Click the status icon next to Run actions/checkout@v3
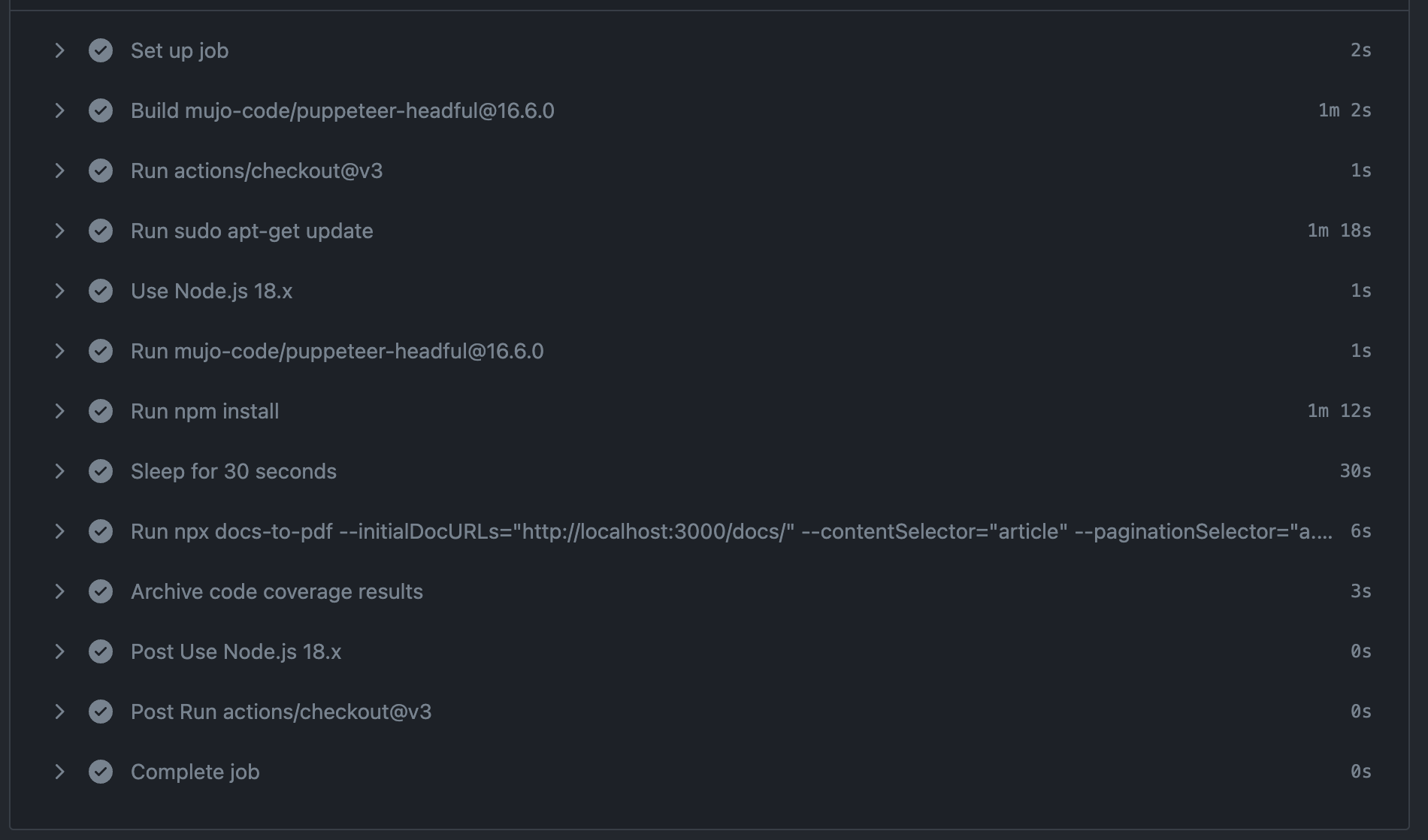This screenshot has width=1428, height=840. tap(101, 171)
